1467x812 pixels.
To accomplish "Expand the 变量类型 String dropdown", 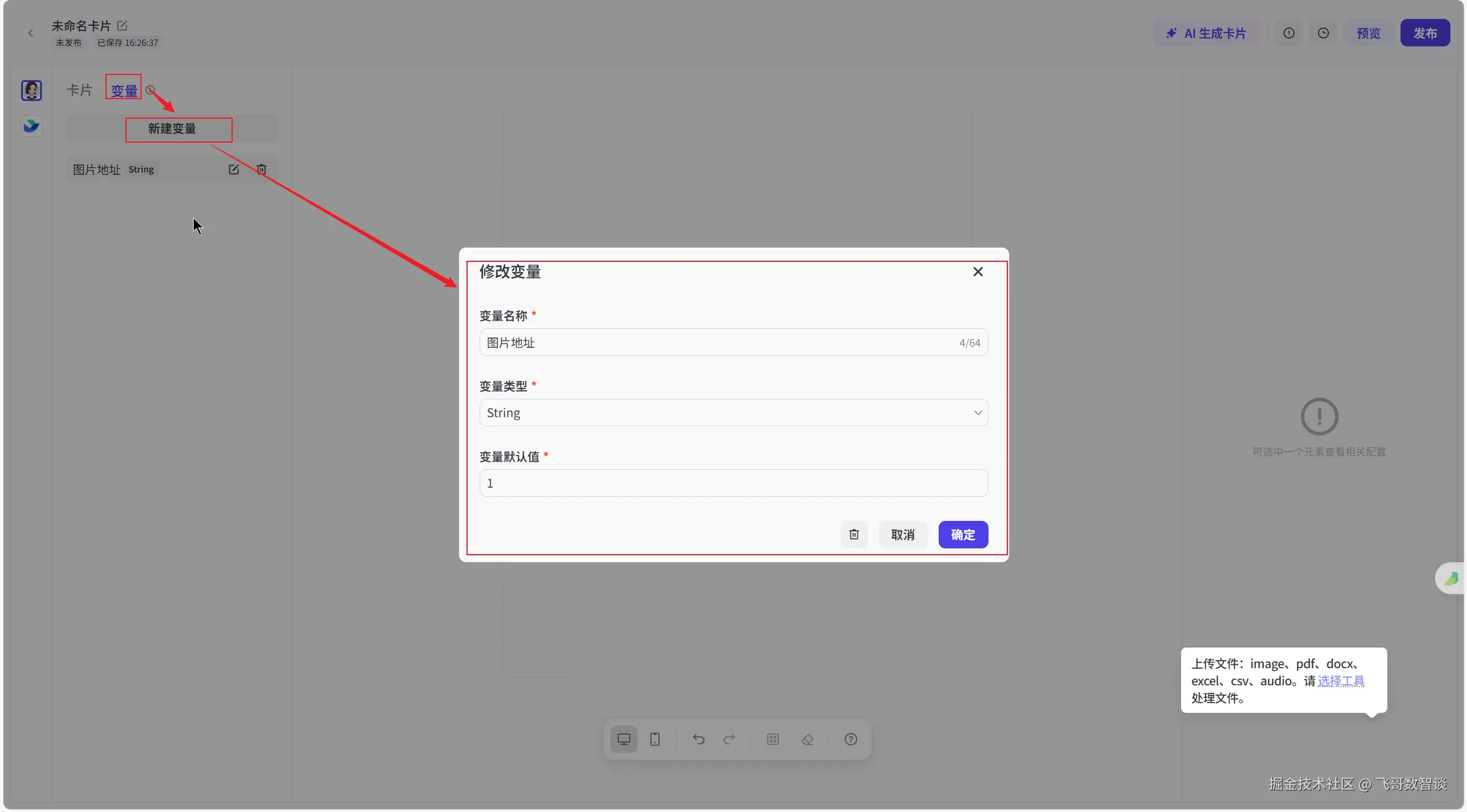I will tap(733, 413).
